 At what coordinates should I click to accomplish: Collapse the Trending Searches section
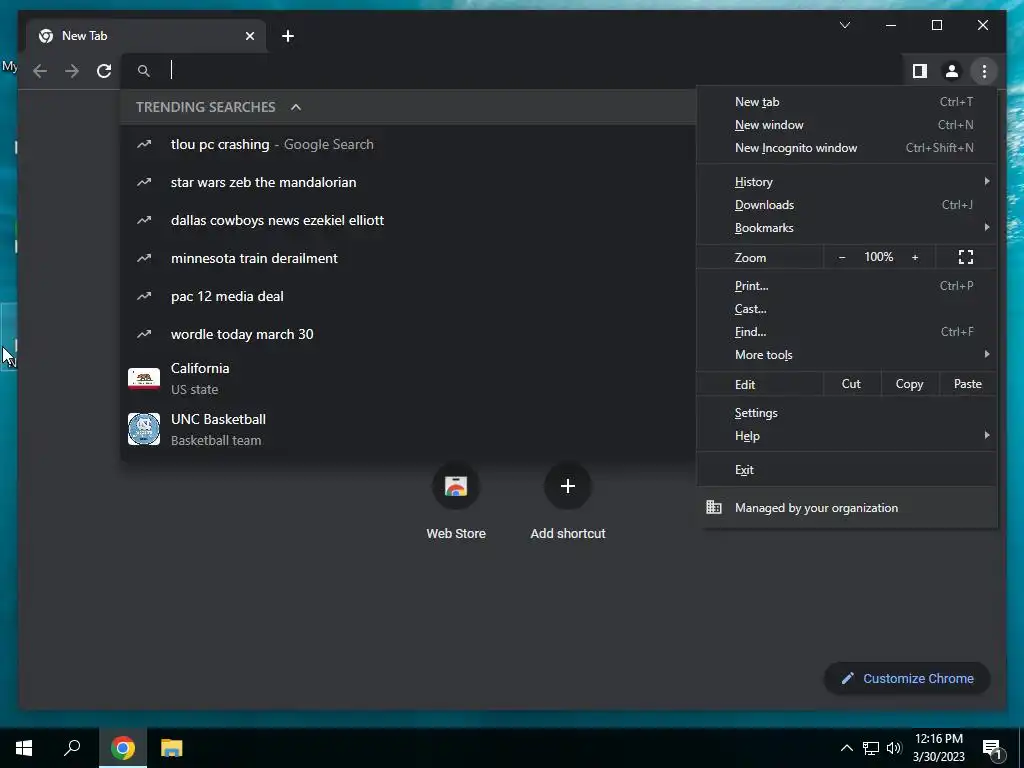[296, 107]
